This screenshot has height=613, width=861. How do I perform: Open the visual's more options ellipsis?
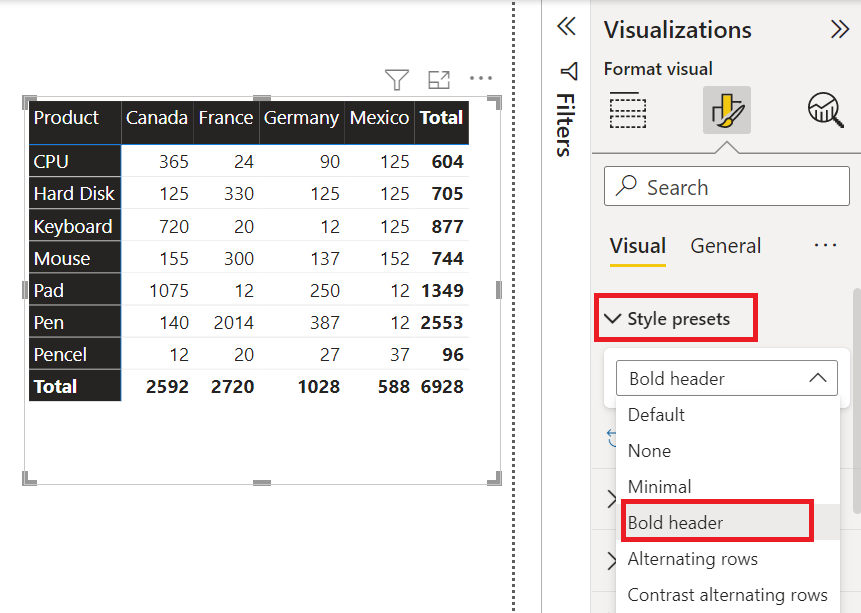481,79
